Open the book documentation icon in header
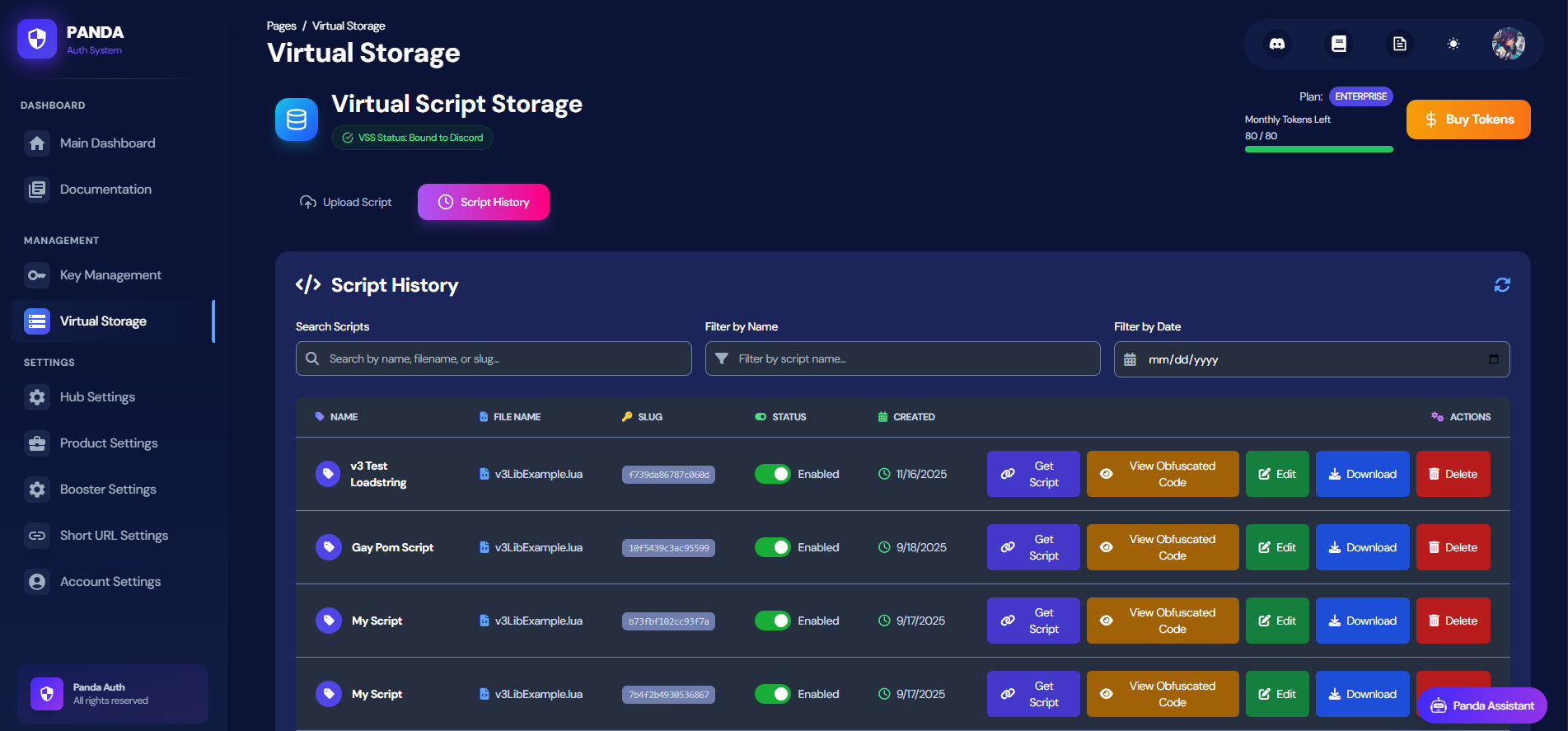The height and width of the screenshot is (731, 1568). (1339, 44)
